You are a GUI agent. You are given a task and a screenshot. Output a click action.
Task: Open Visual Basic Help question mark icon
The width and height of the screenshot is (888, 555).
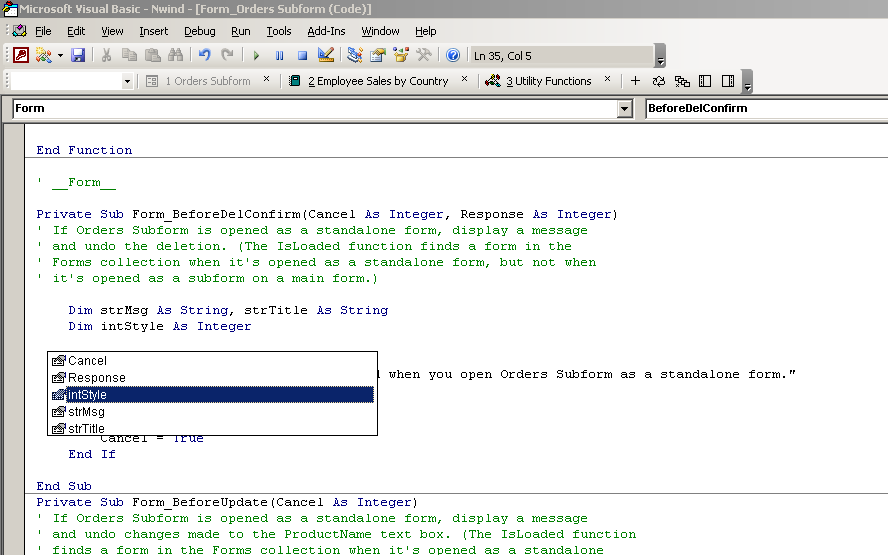coord(452,55)
